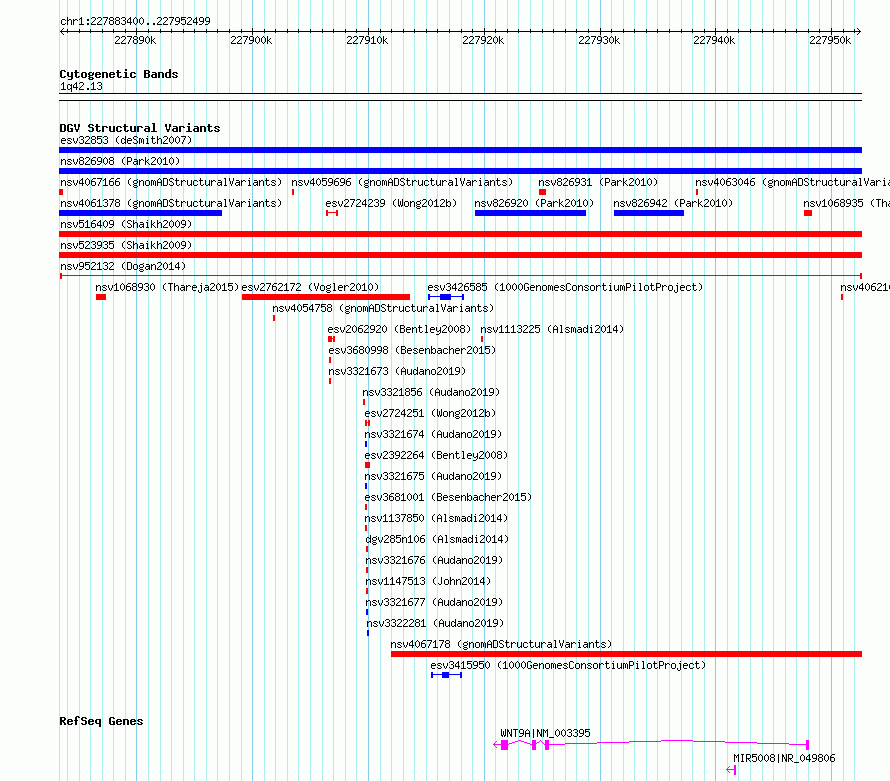The image size is (890, 781).
Task: Click the esv2724251 (Wong2012b) label
Action: [x=430, y=413]
